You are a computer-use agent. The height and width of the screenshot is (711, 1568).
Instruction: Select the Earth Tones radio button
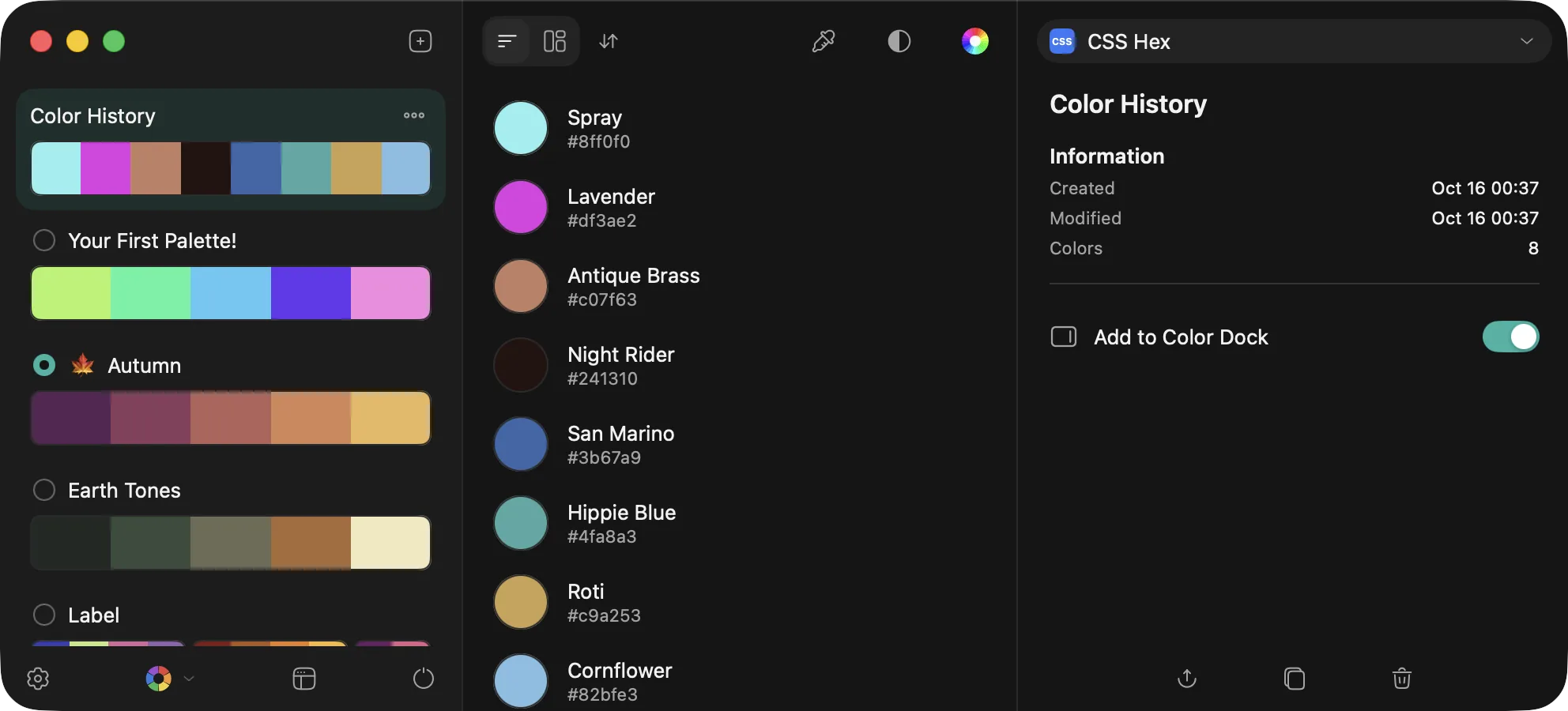(44, 490)
